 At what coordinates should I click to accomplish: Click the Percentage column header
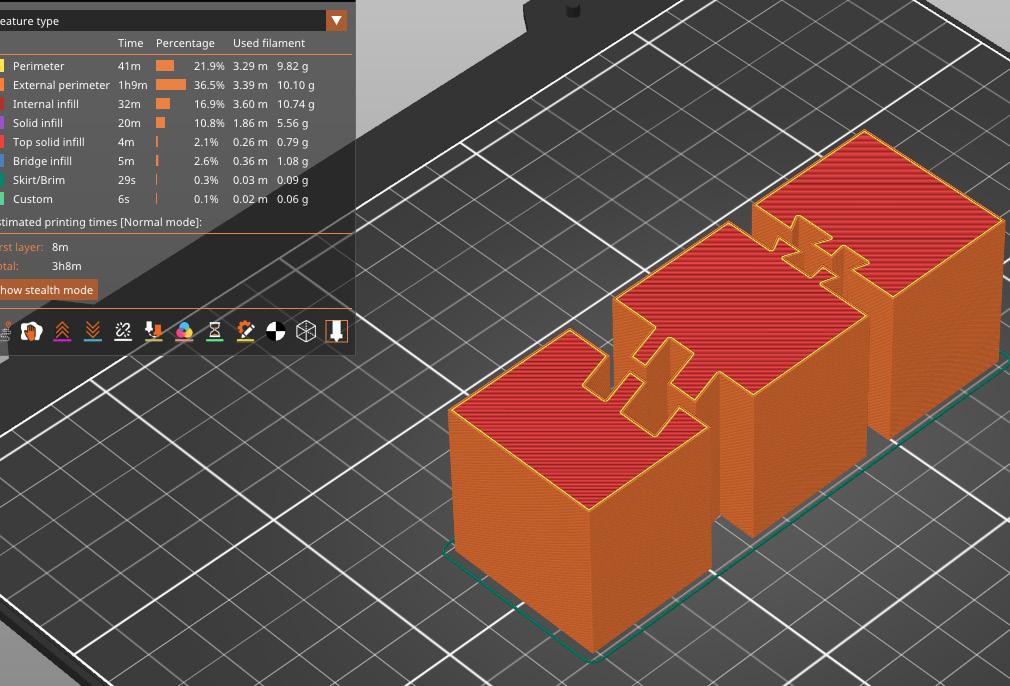[185, 43]
